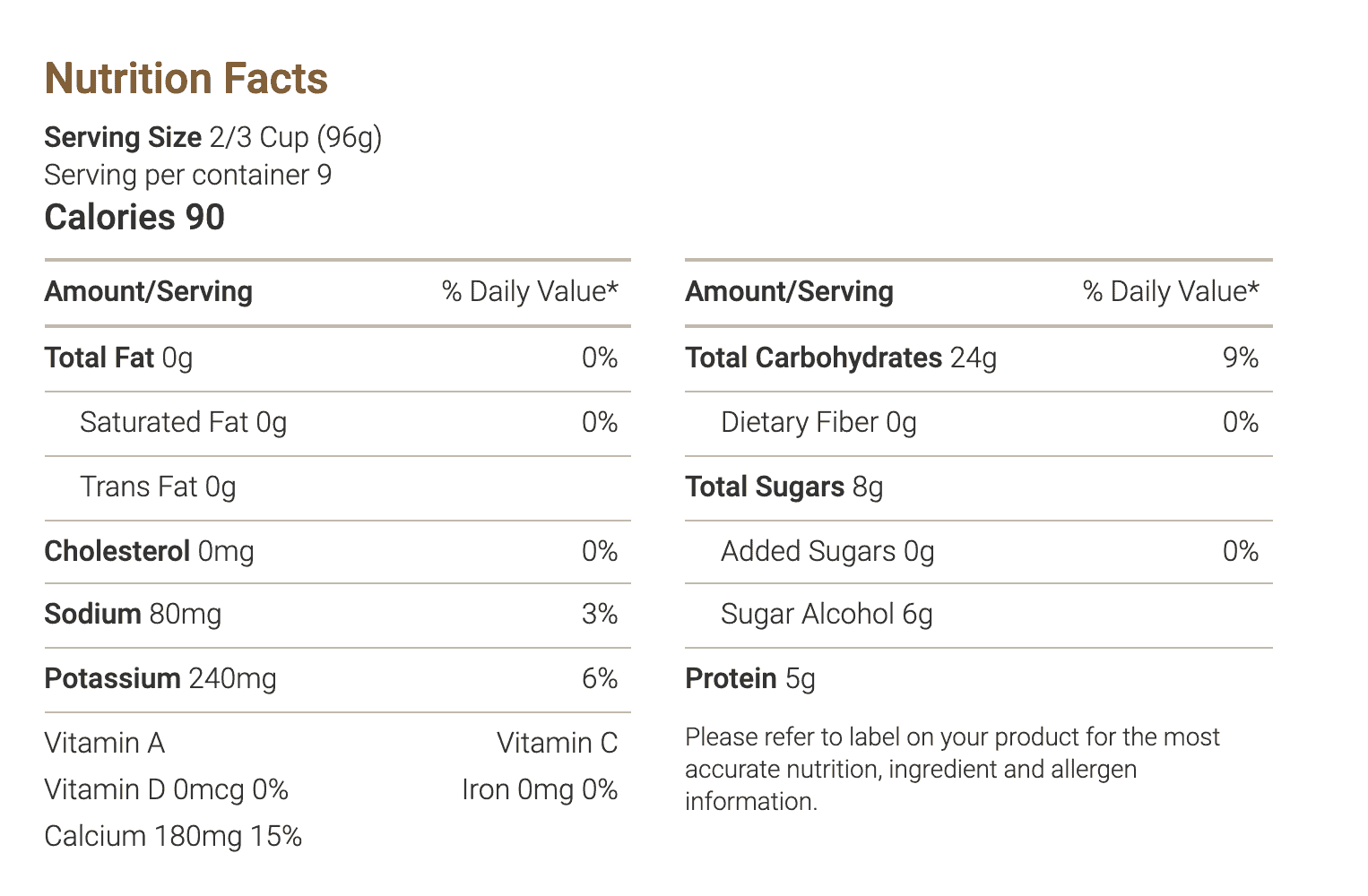1368x896 pixels.
Task: Select the Cholesterol 0mg row
Action: 337,551
